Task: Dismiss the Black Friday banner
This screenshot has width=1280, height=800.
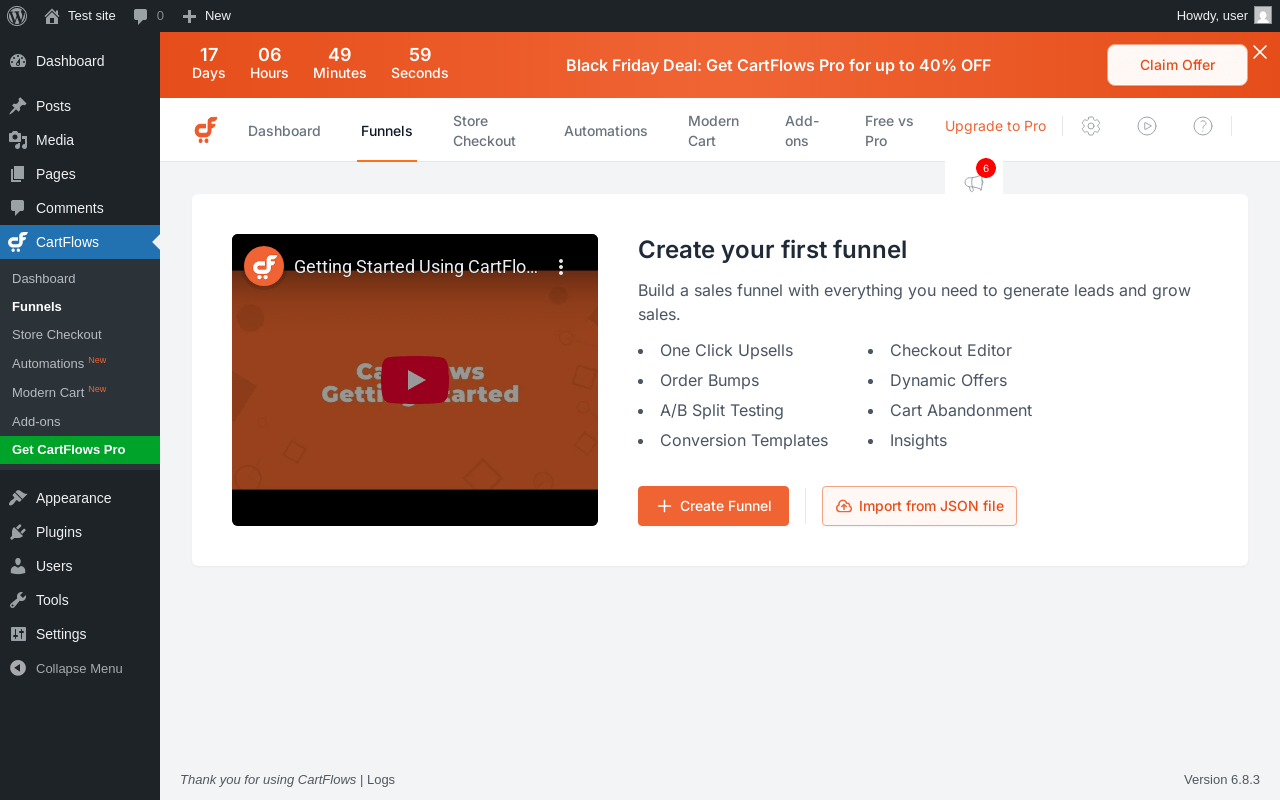Action: click(x=1260, y=52)
